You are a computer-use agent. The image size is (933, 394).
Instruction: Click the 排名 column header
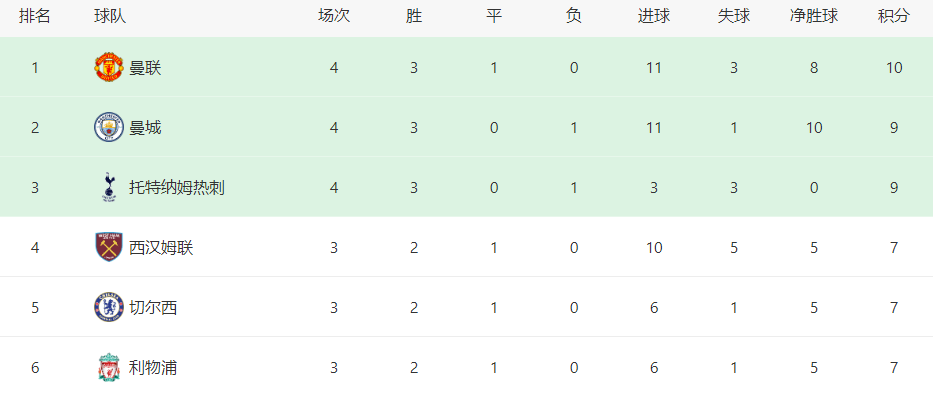click(x=35, y=16)
